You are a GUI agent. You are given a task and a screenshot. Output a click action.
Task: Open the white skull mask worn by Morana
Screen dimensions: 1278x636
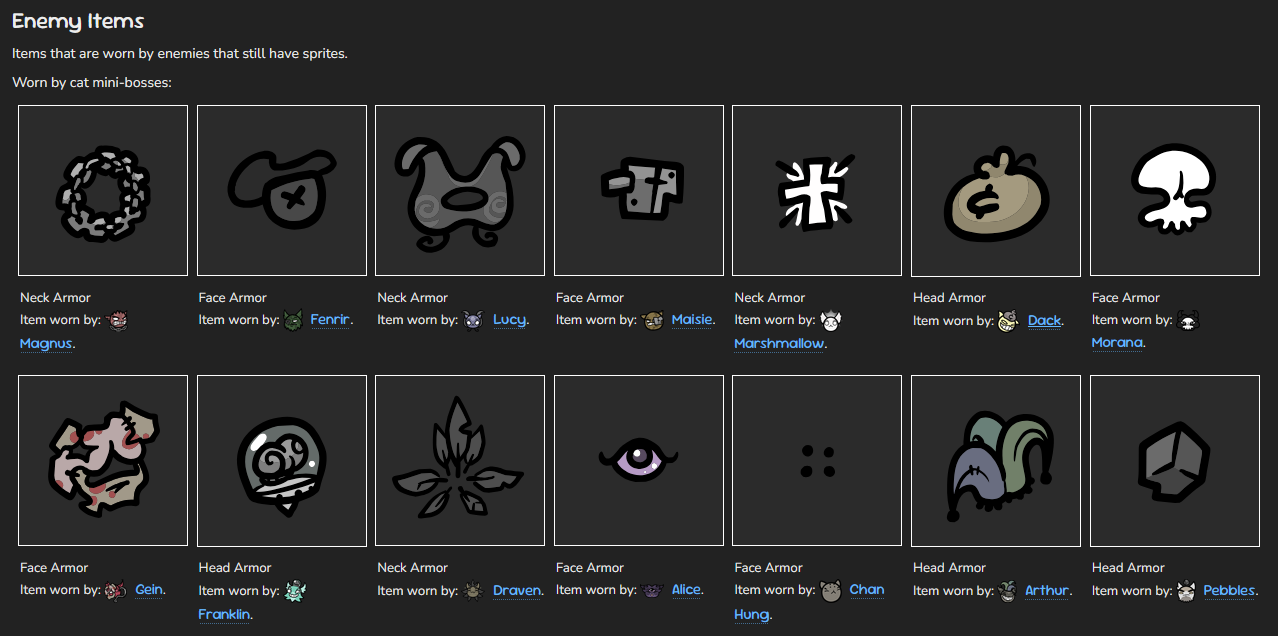[1175, 190]
